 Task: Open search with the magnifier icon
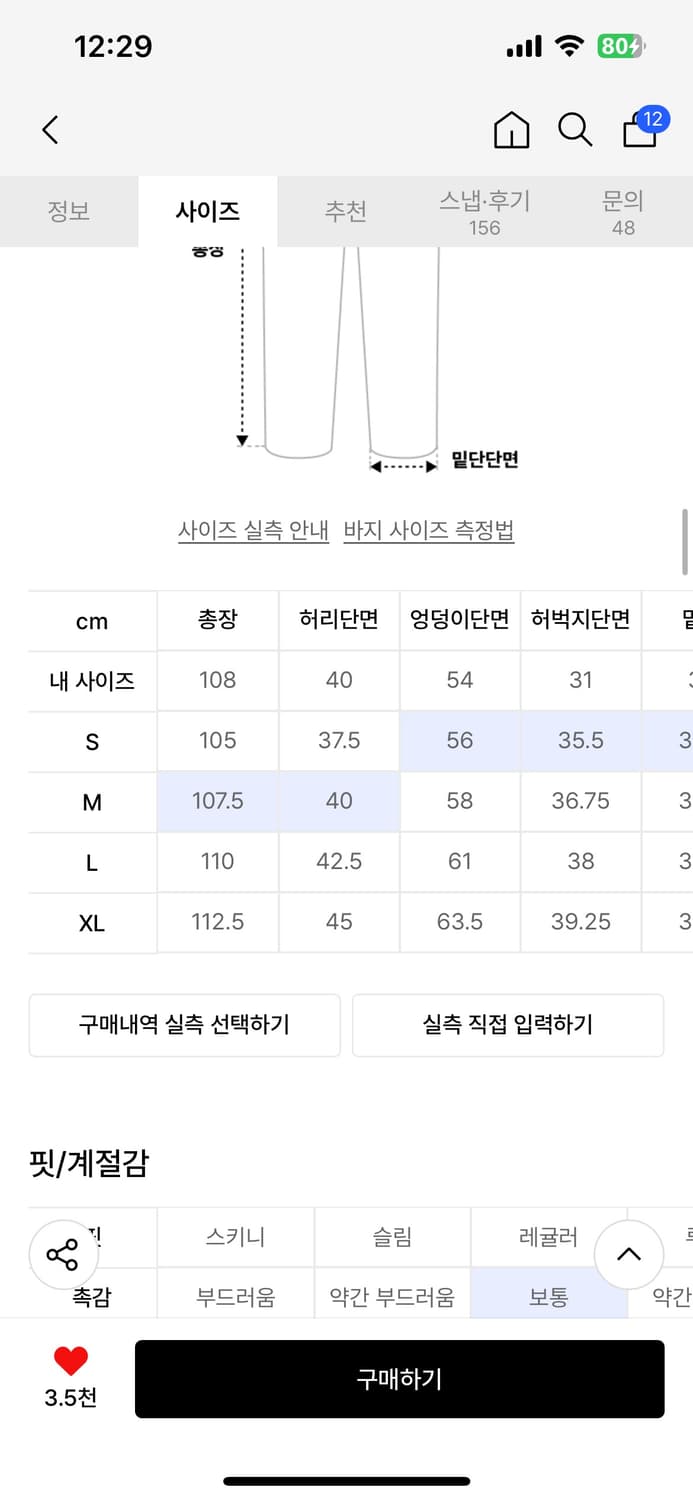[575, 130]
